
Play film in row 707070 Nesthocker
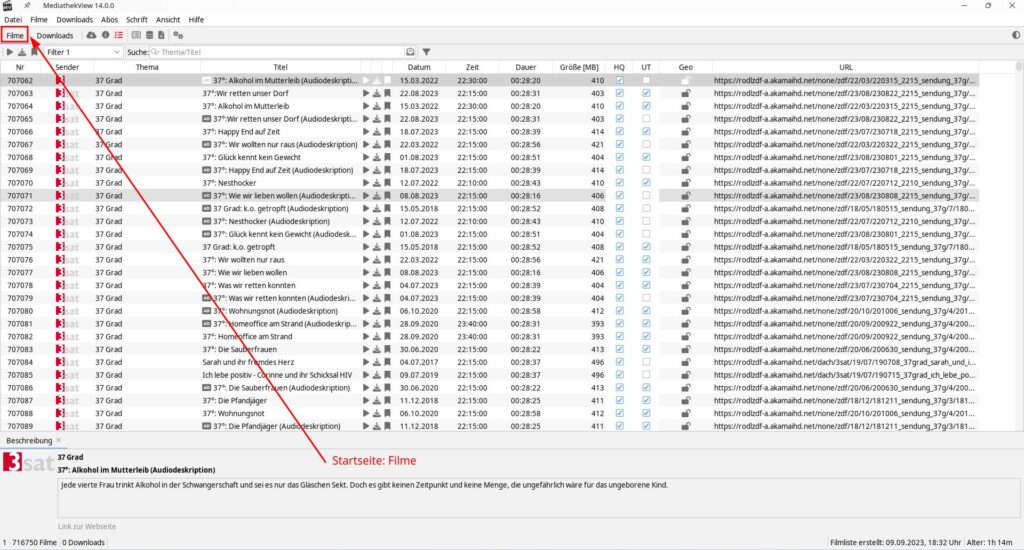point(366,183)
